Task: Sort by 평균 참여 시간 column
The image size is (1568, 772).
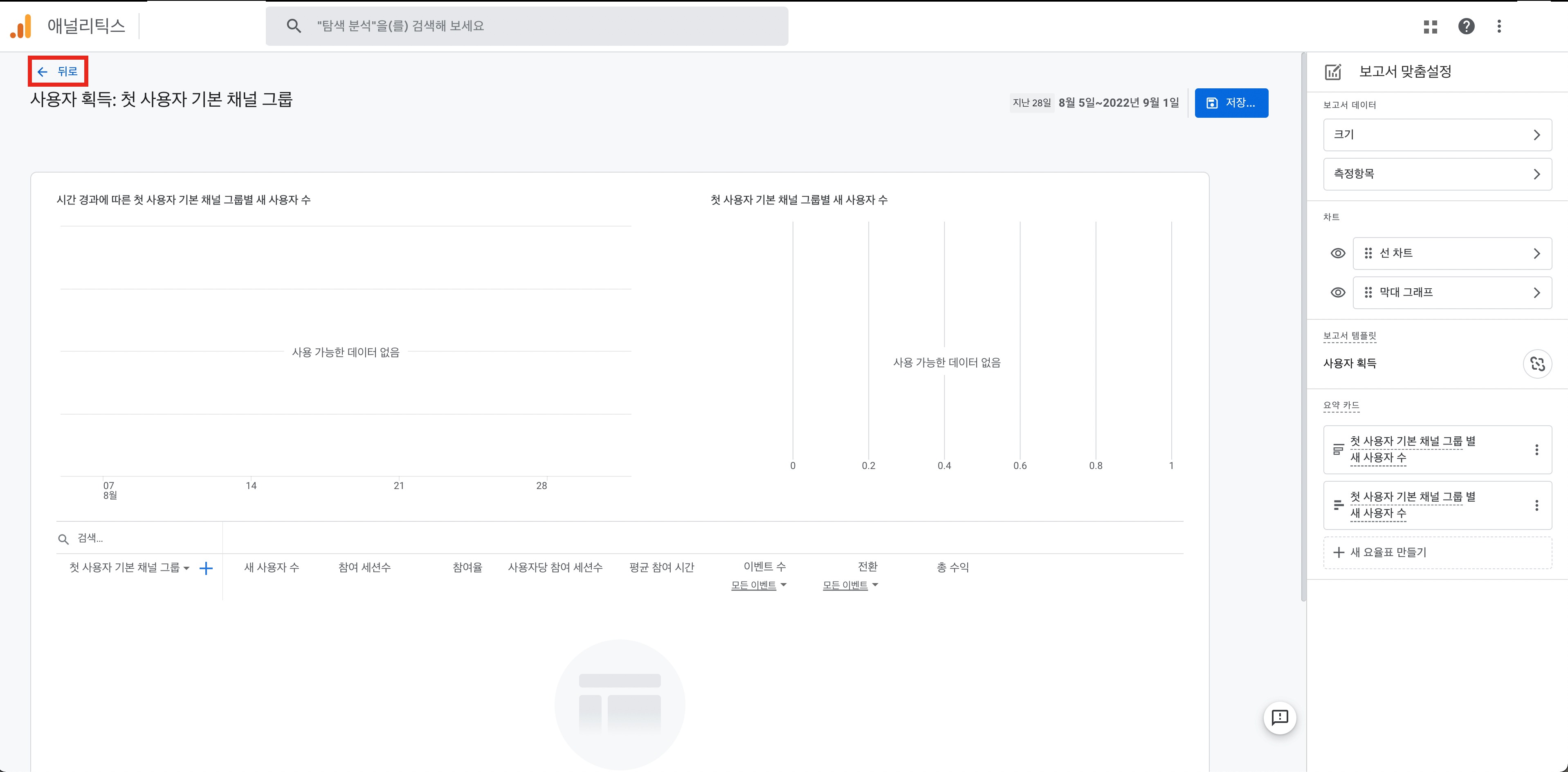Action: [x=662, y=568]
